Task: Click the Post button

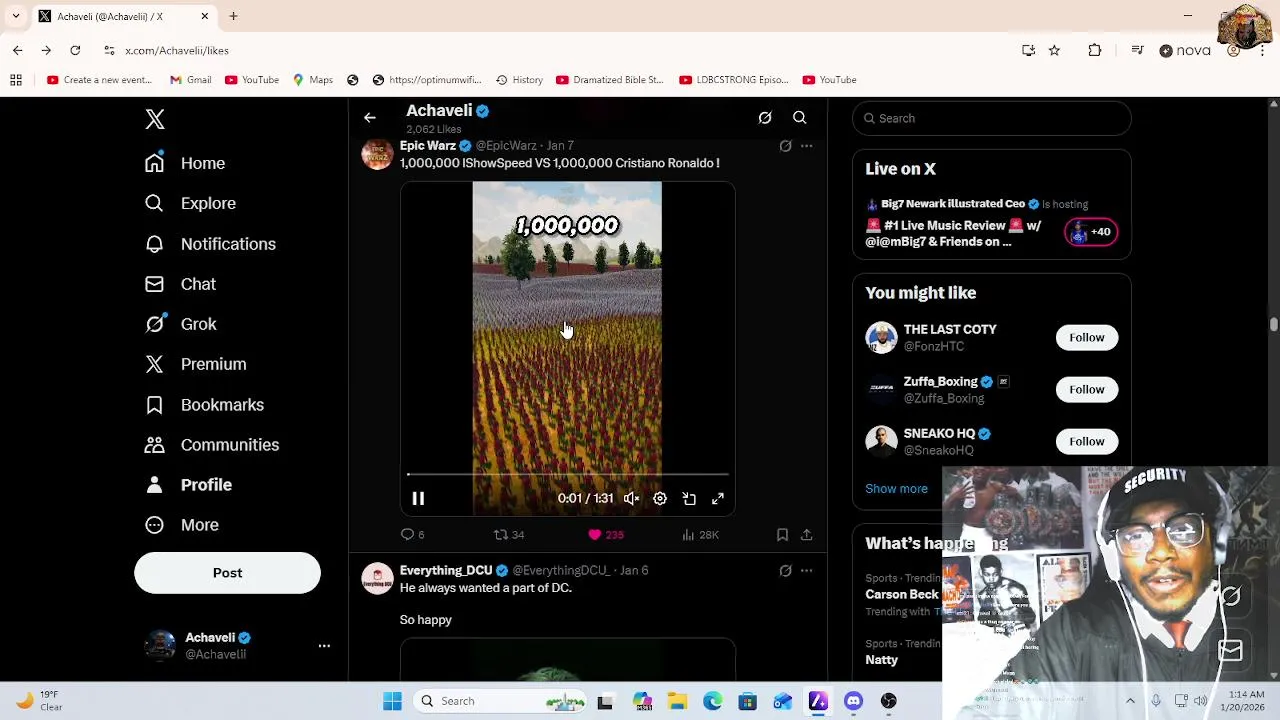Action: tap(227, 573)
